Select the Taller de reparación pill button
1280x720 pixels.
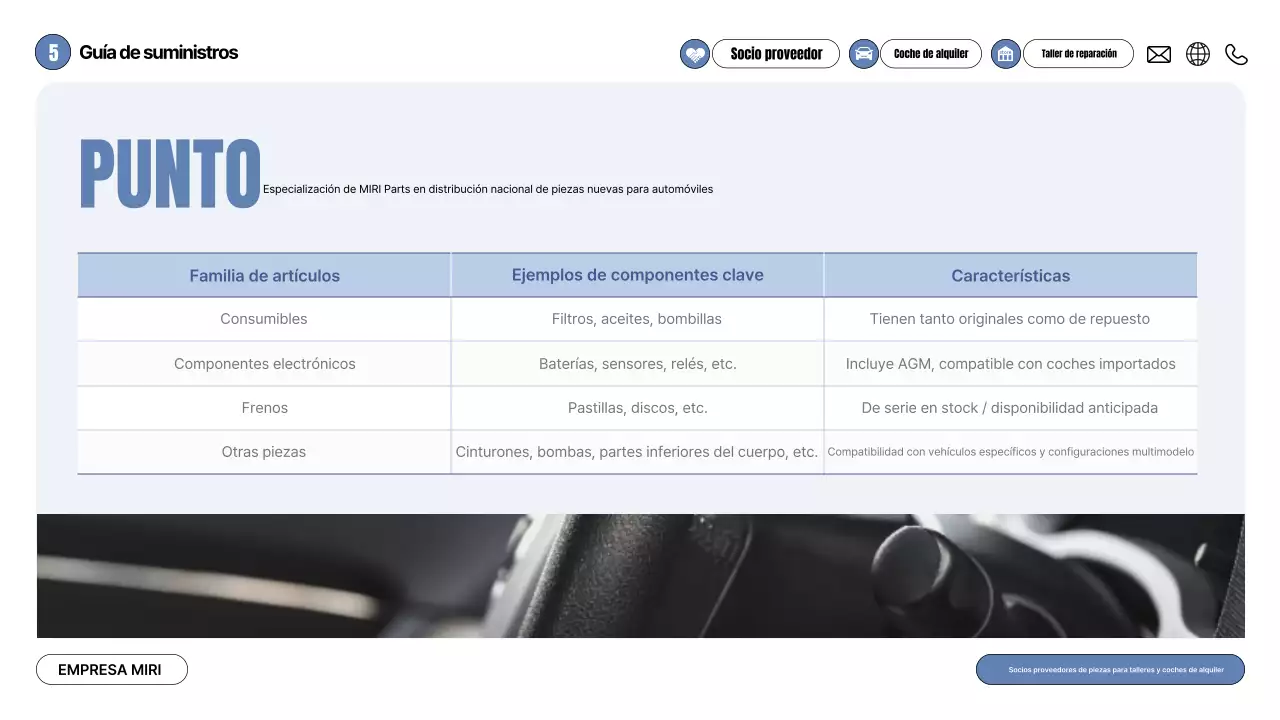pyautogui.click(x=1078, y=54)
